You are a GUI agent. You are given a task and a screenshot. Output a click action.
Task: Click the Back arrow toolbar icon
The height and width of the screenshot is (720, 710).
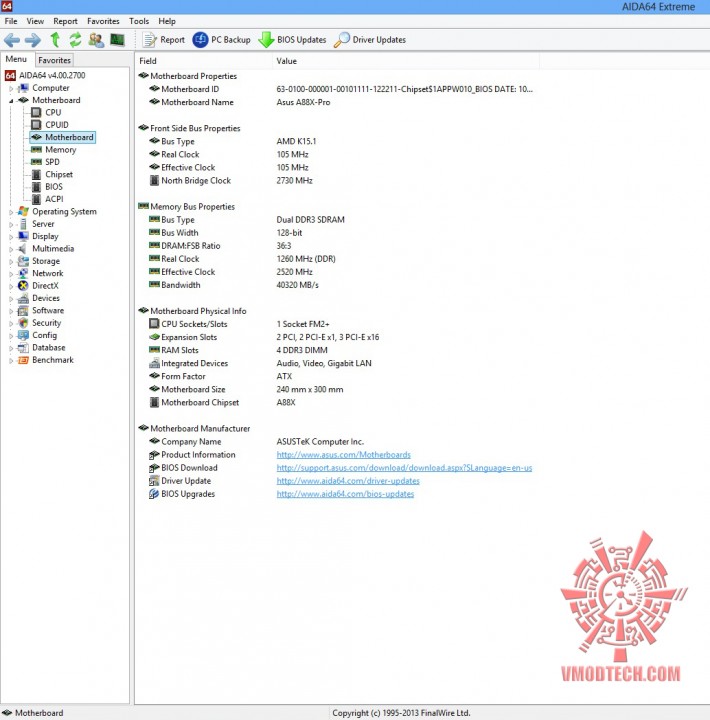[x=12, y=40]
